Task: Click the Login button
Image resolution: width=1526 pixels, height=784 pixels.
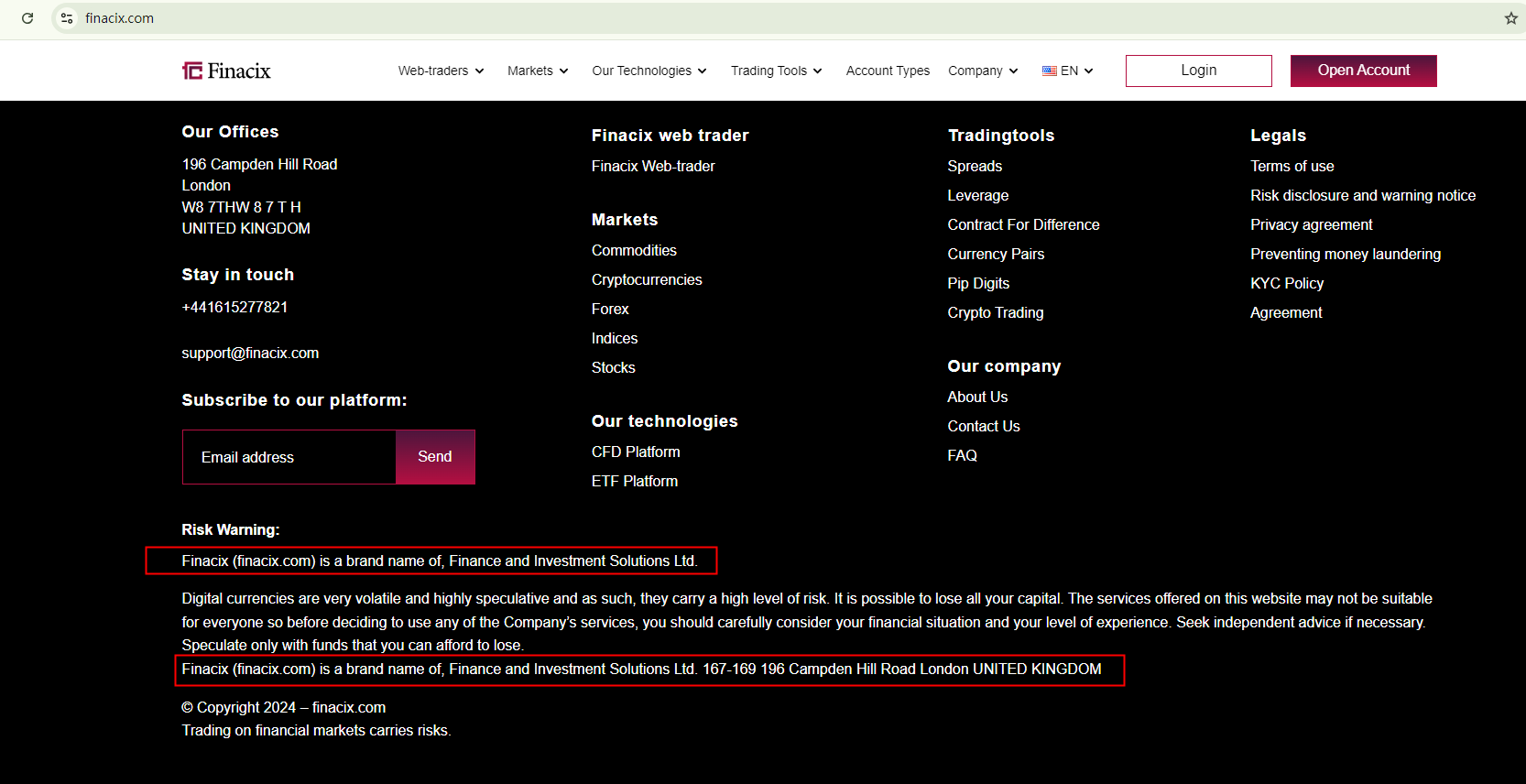Action: click(x=1198, y=71)
